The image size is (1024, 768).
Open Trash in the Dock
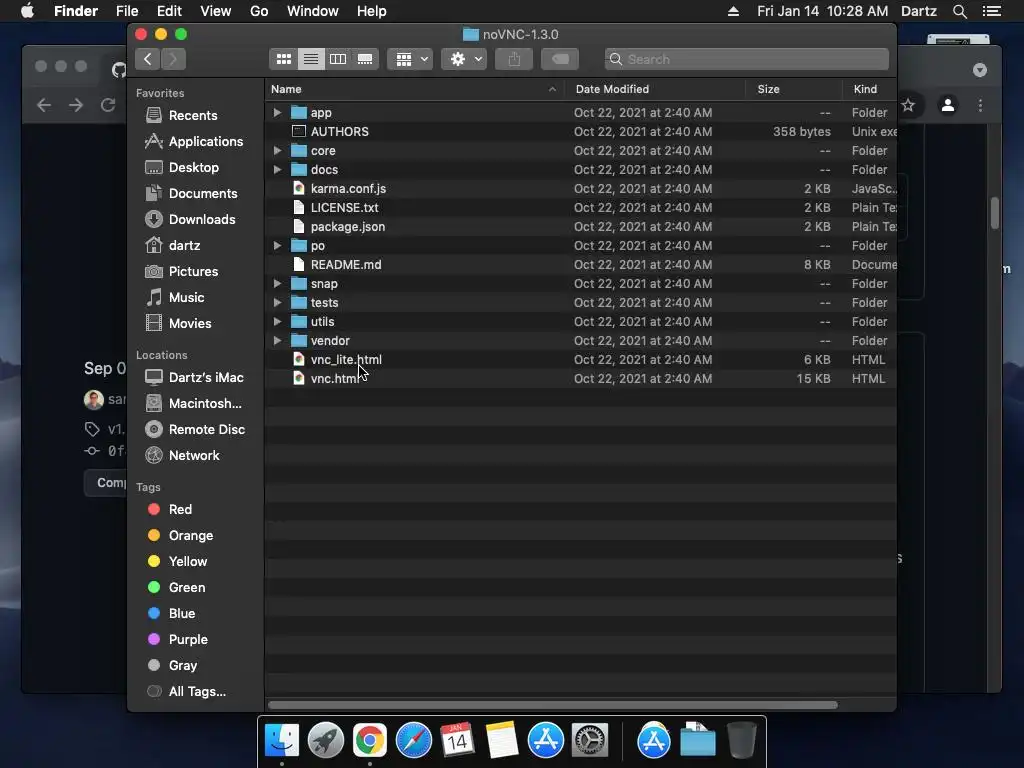(x=742, y=741)
